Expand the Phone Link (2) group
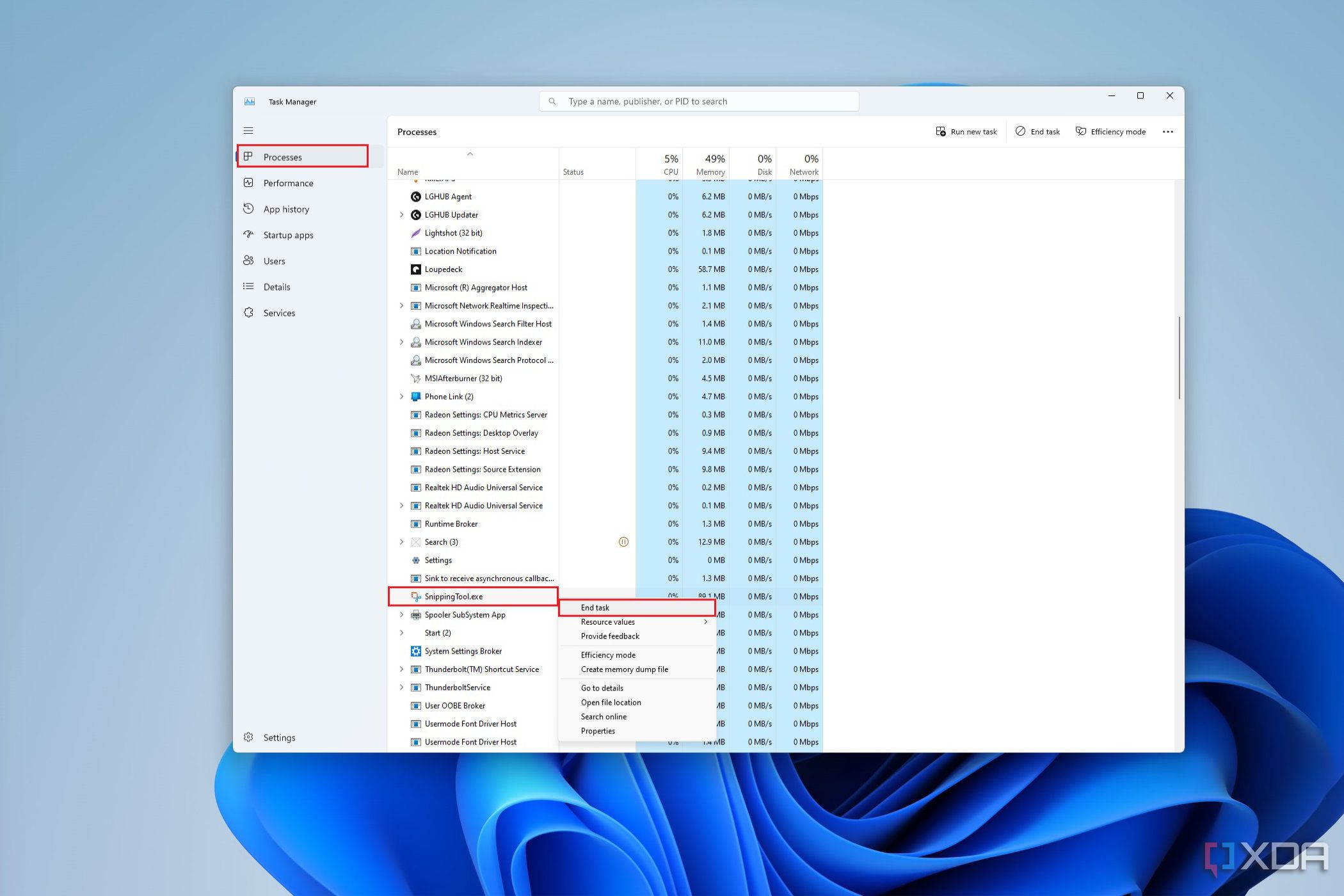The image size is (1344, 896). [x=401, y=397]
